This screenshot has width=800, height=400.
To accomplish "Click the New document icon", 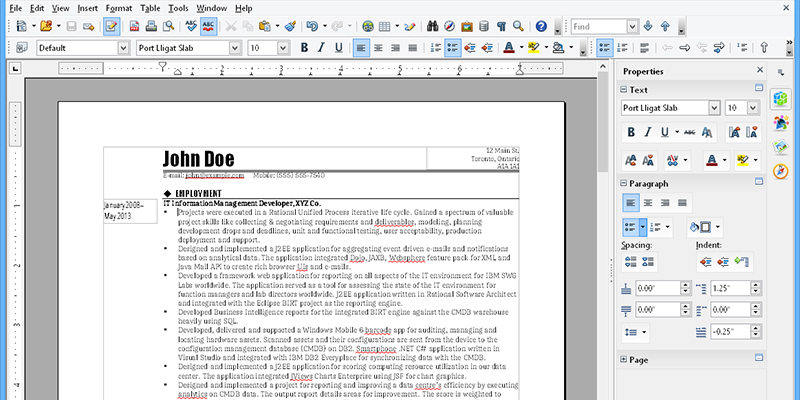I will 22,26.
